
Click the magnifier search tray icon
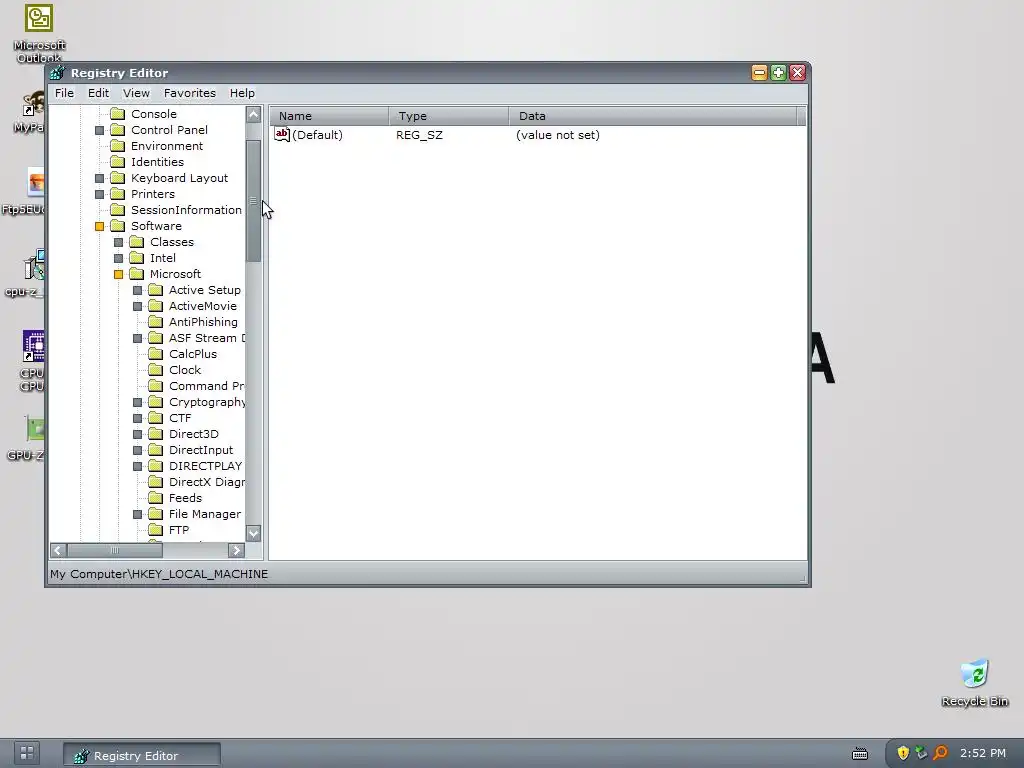pyautogui.click(x=940, y=753)
